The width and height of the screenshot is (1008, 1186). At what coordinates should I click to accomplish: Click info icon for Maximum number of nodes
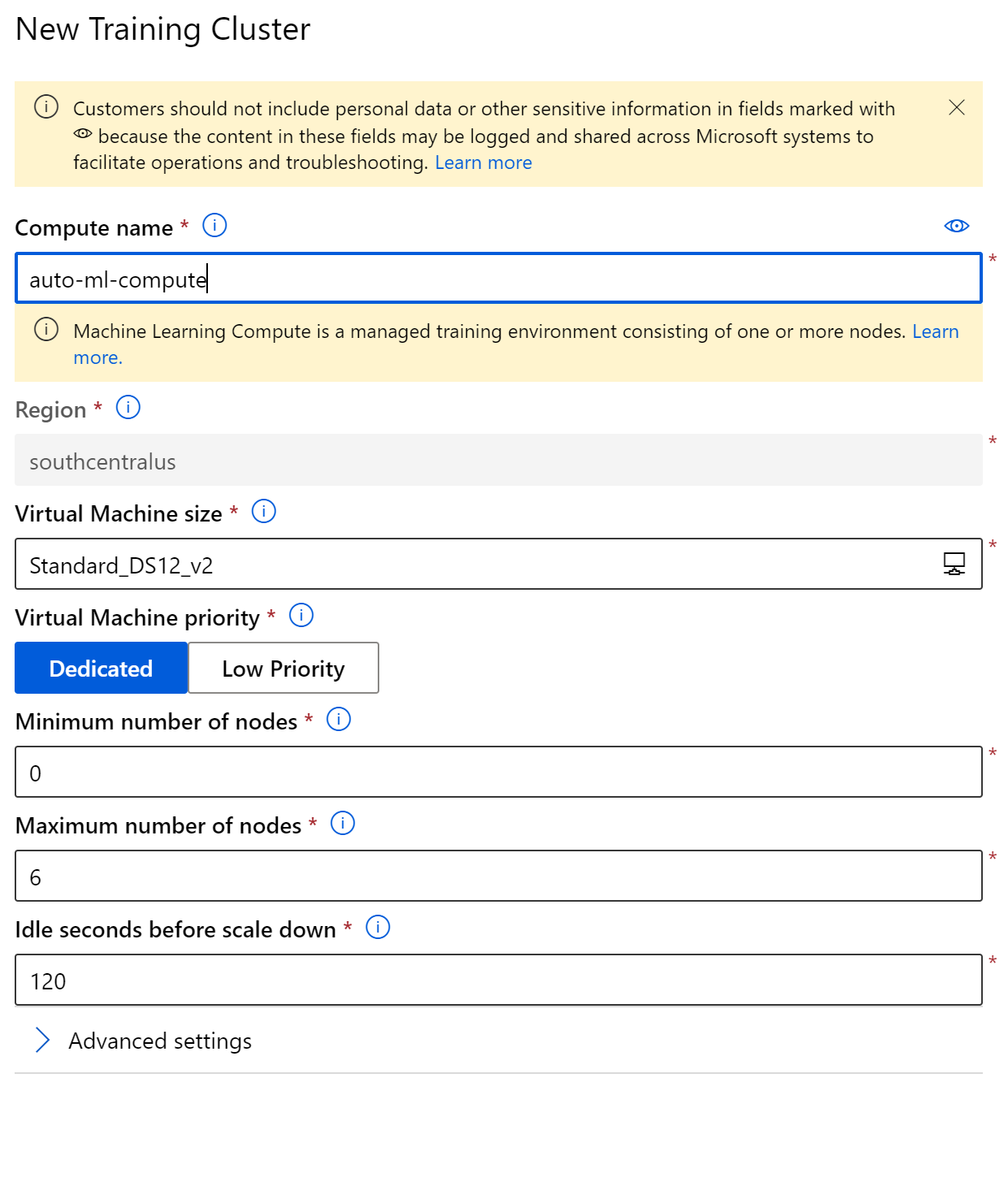343,823
